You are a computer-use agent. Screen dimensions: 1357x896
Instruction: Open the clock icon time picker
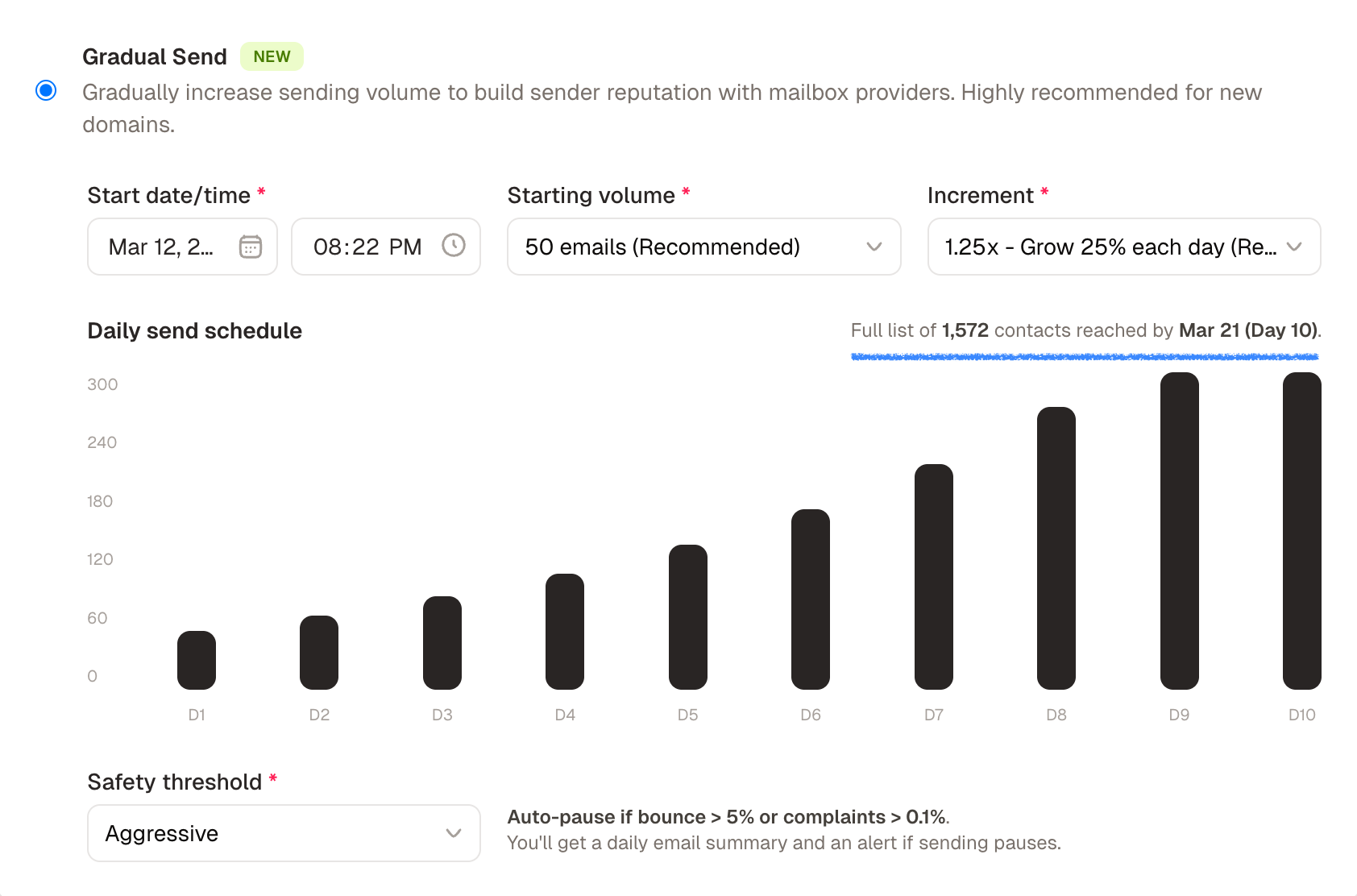[x=454, y=247]
